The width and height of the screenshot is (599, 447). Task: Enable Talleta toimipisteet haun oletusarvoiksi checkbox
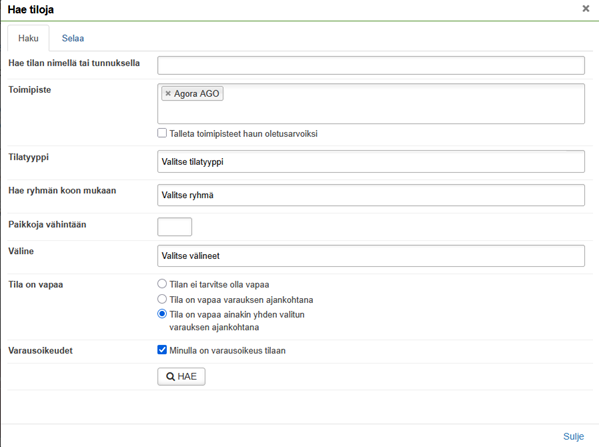click(162, 133)
